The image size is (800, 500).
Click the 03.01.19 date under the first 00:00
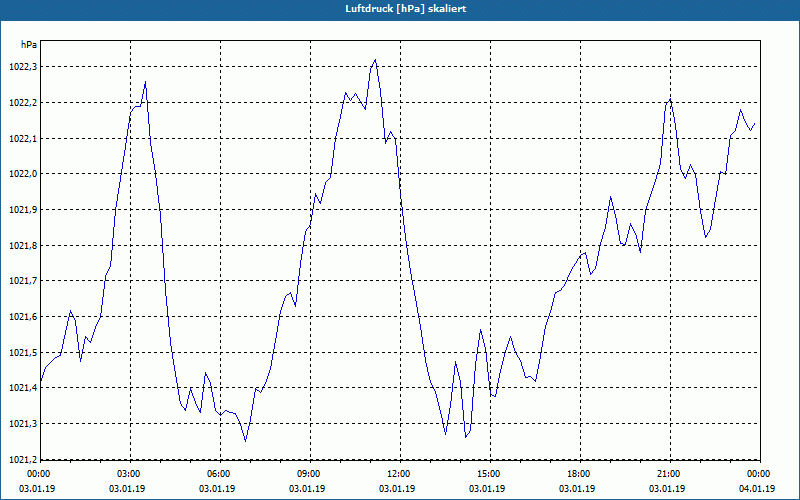(37, 489)
